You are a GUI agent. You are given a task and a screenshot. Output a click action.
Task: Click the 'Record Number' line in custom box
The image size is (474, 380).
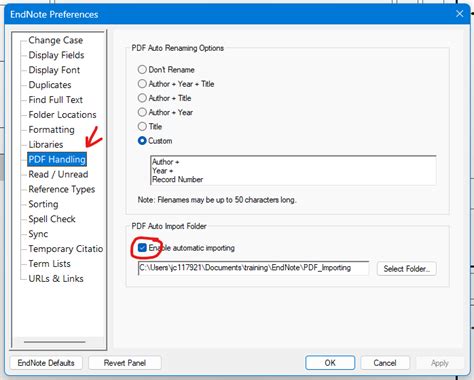click(x=178, y=180)
